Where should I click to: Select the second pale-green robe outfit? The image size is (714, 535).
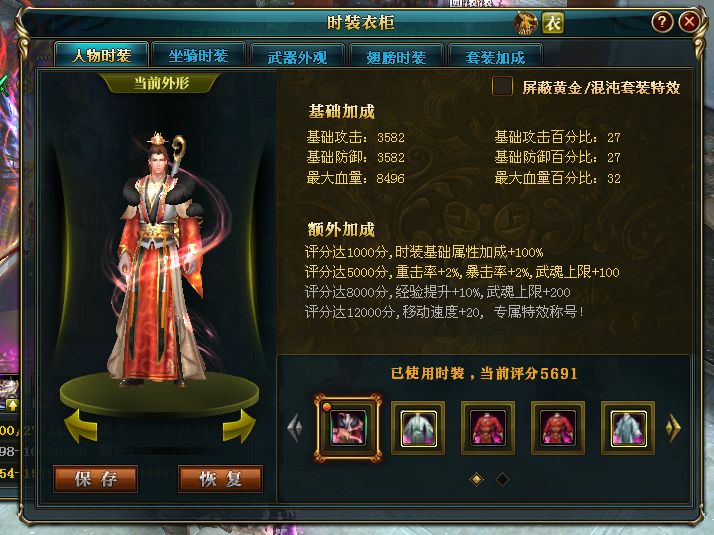[x=418, y=428]
